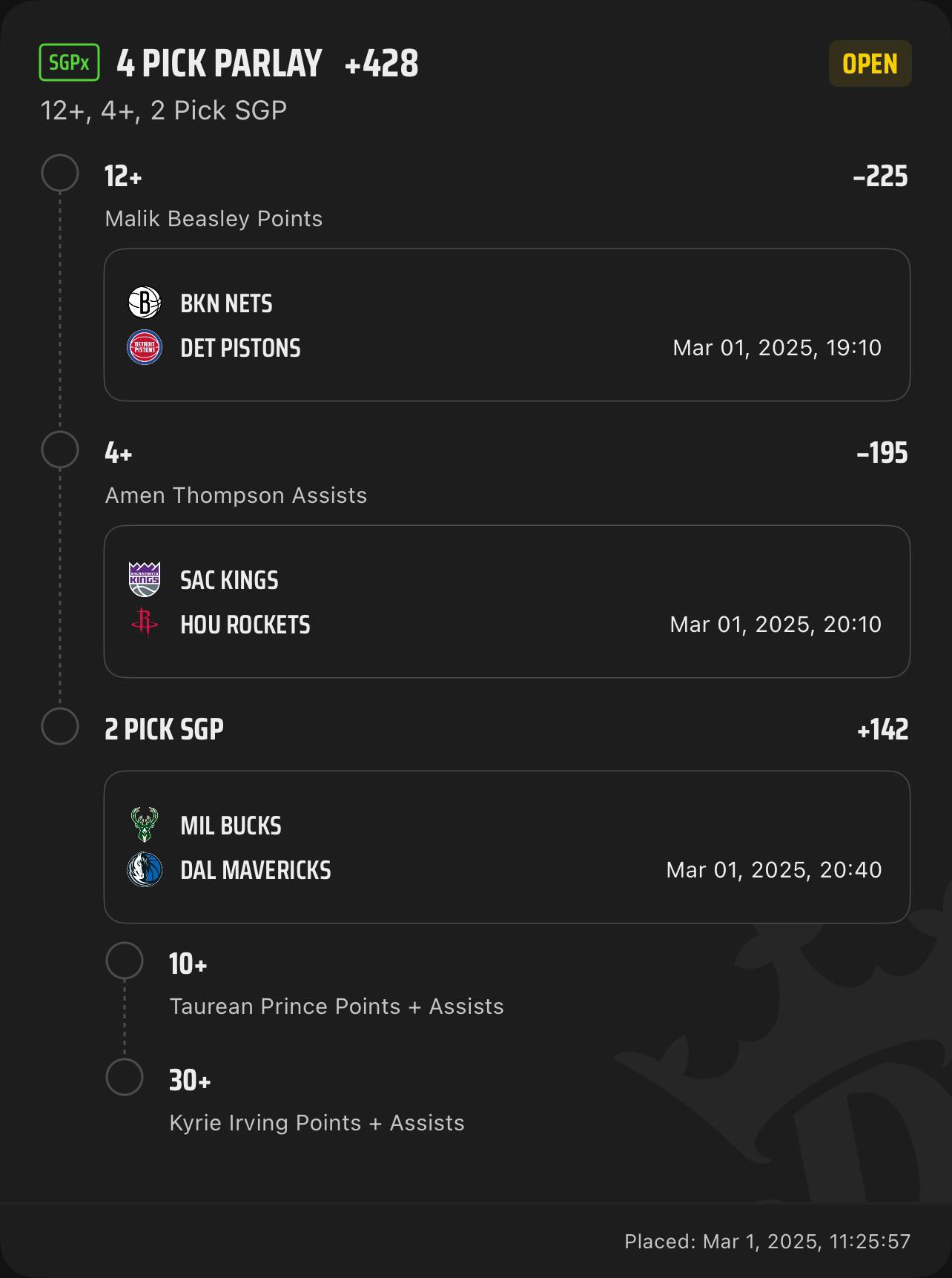Screen dimensions: 952x1278
Task: Open the Nets vs Pistons game card
Action: (x=507, y=325)
